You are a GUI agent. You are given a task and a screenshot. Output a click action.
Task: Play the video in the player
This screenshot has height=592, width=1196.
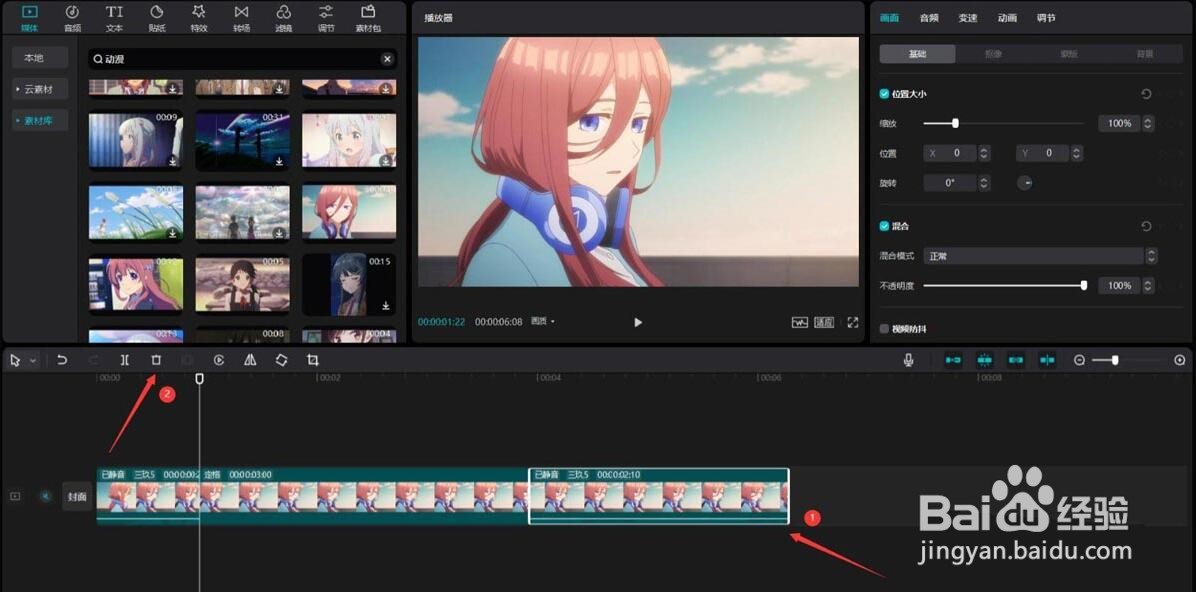point(638,323)
